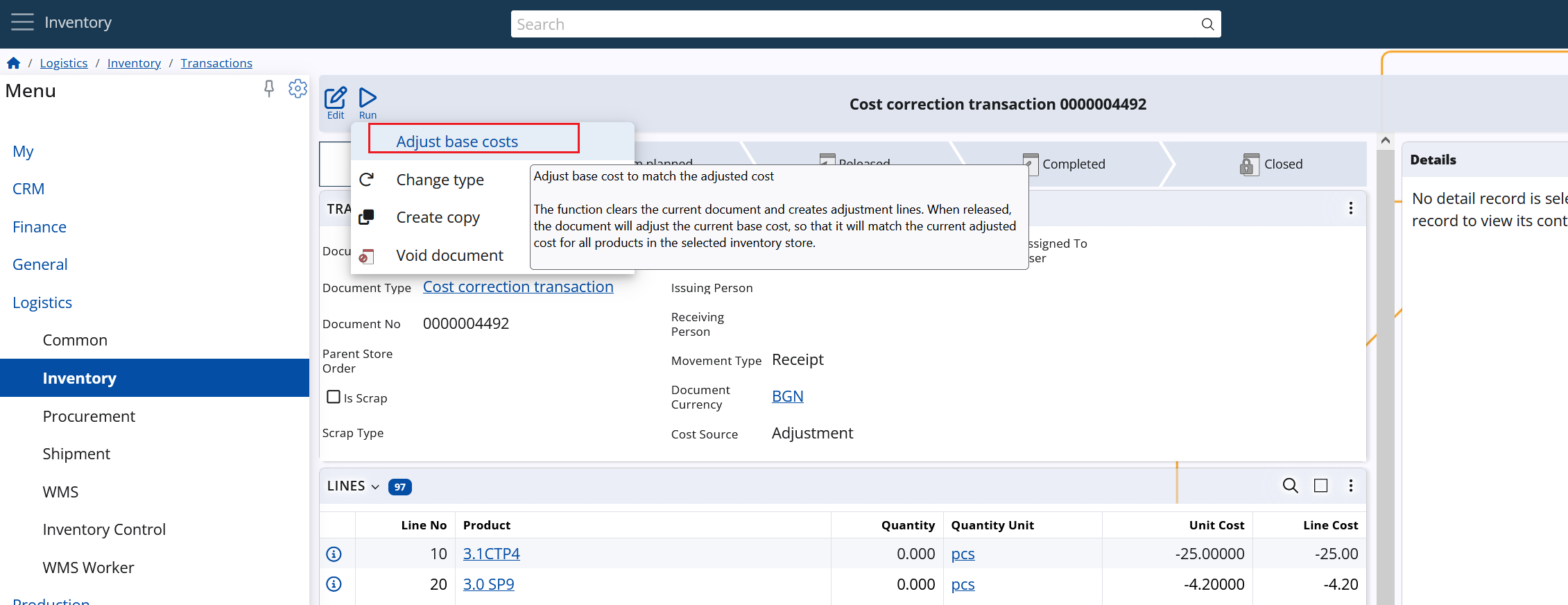Sort by Unit Cost column header

coord(1216,525)
